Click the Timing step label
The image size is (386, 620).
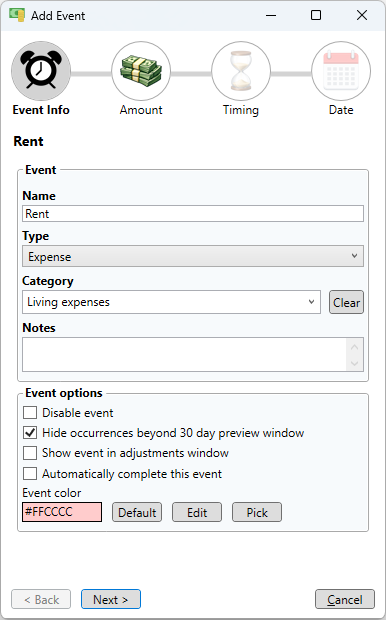coord(241,110)
